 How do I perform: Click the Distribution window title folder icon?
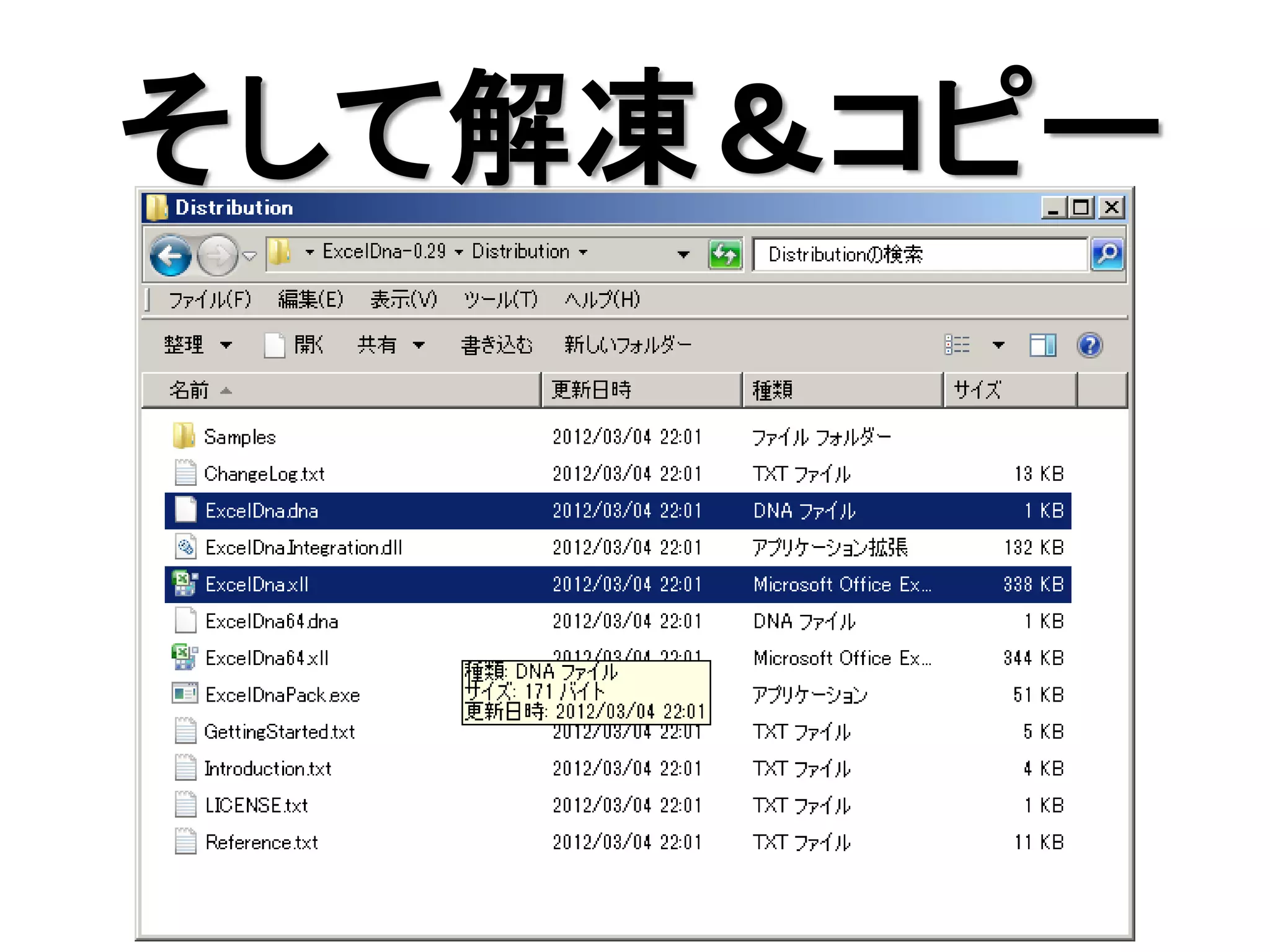click(x=156, y=208)
